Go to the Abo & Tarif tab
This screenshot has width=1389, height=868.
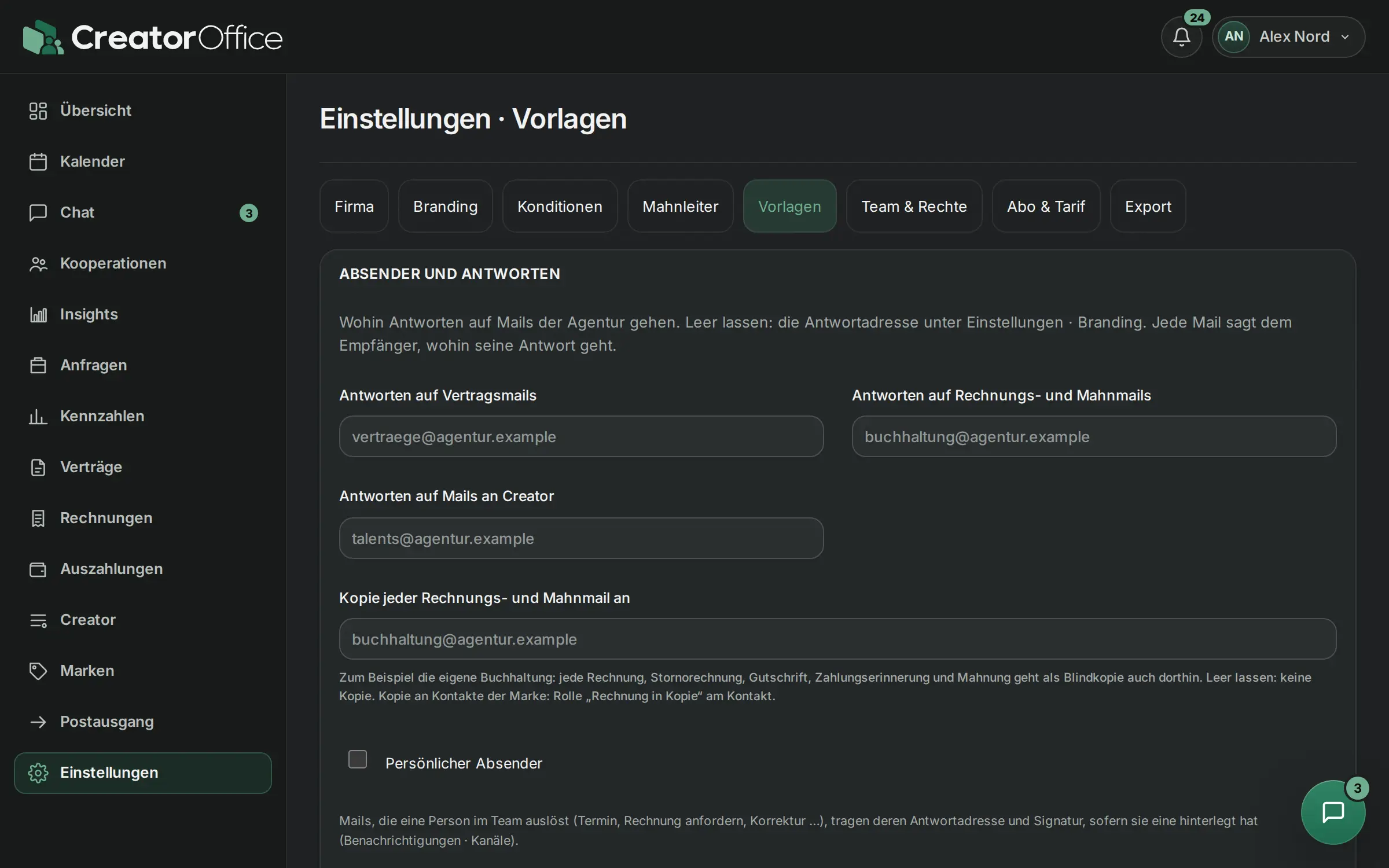[1046, 206]
